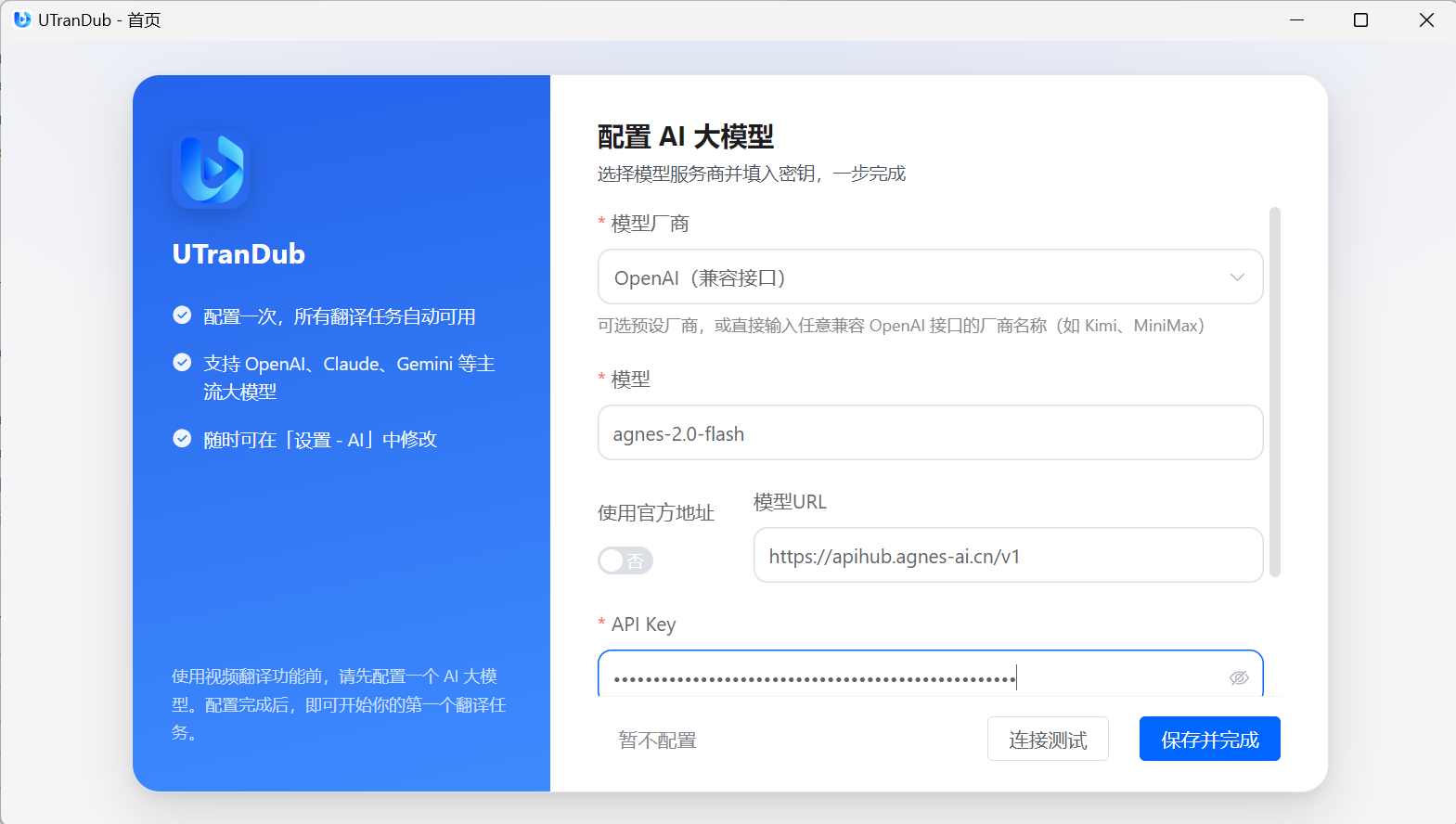This screenshot has height=824, width=1456.
Task: Click checkmark icon beside 支持 OpenAI、Claude line
Action: (x=182, y=363)
